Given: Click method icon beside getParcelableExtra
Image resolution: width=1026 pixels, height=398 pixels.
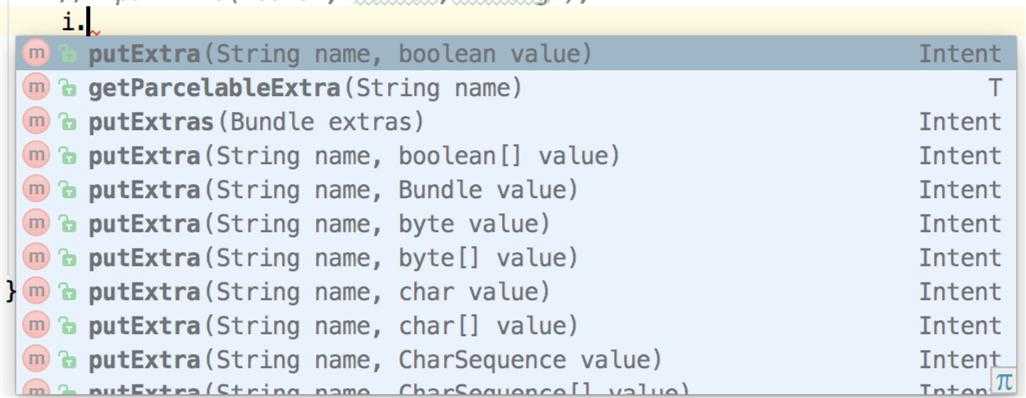Looking at the screenshot, I should coord(36,86).
